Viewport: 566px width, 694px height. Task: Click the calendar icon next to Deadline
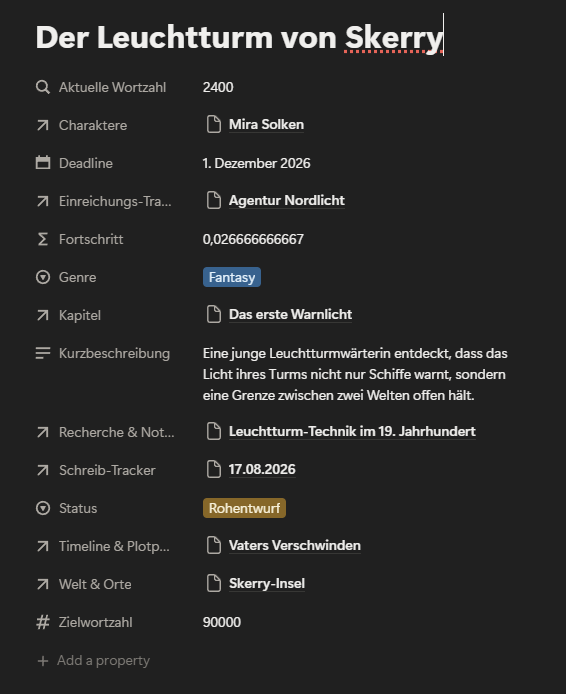pyautogui.click(x=43, y=163)
